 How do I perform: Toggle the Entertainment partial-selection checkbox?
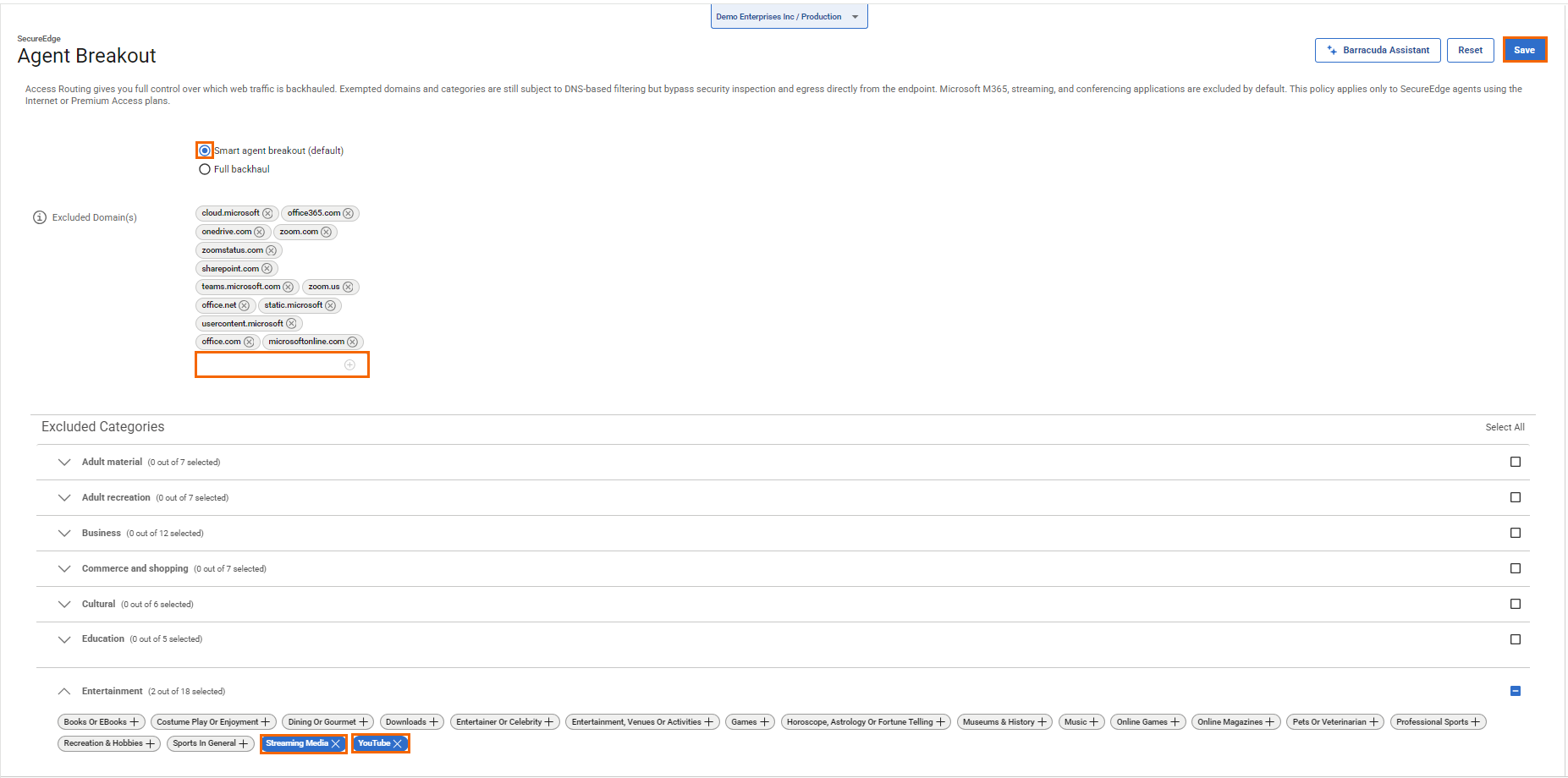tap(1516, 692)
